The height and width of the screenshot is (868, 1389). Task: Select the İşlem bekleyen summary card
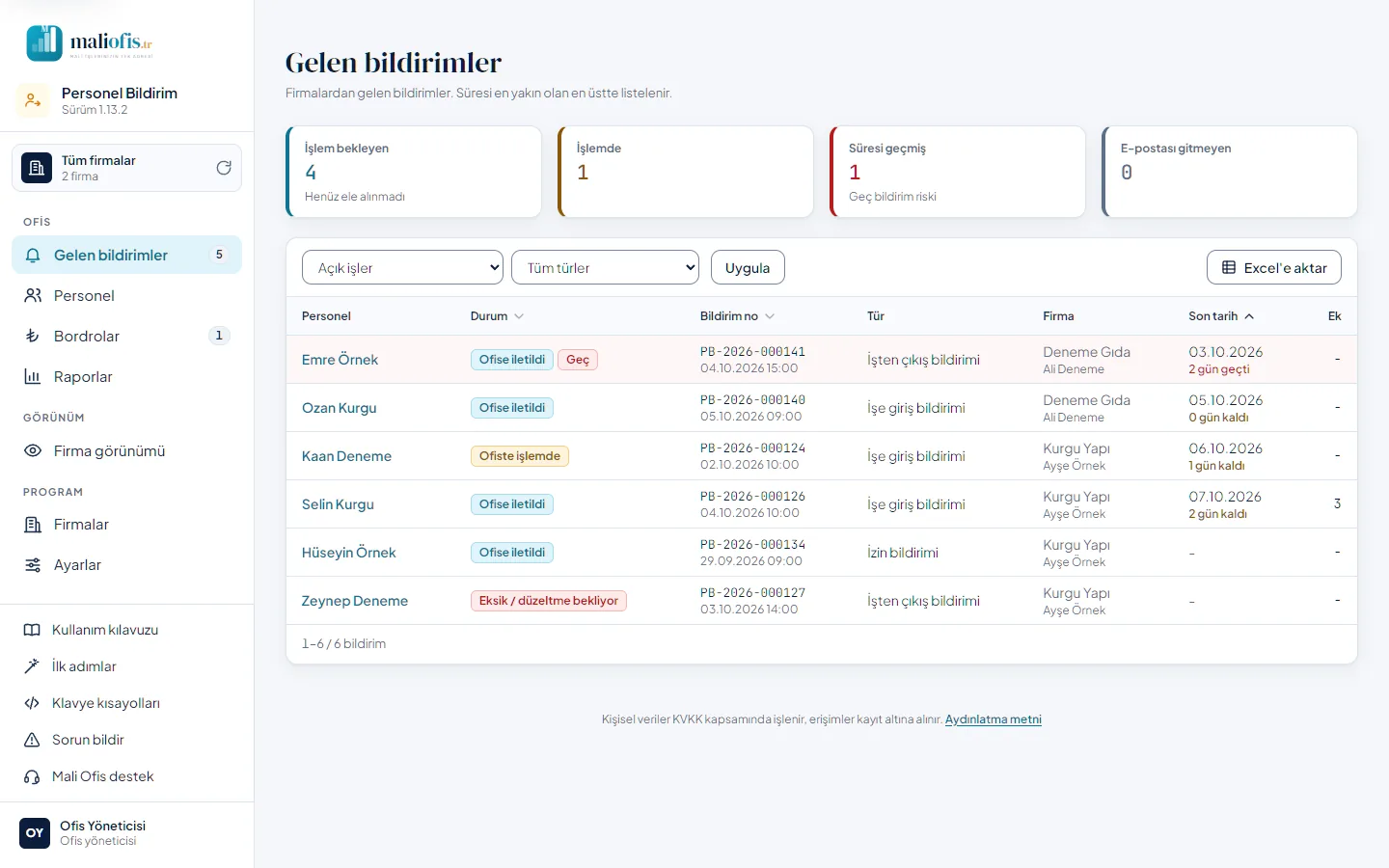click(414, 172)
